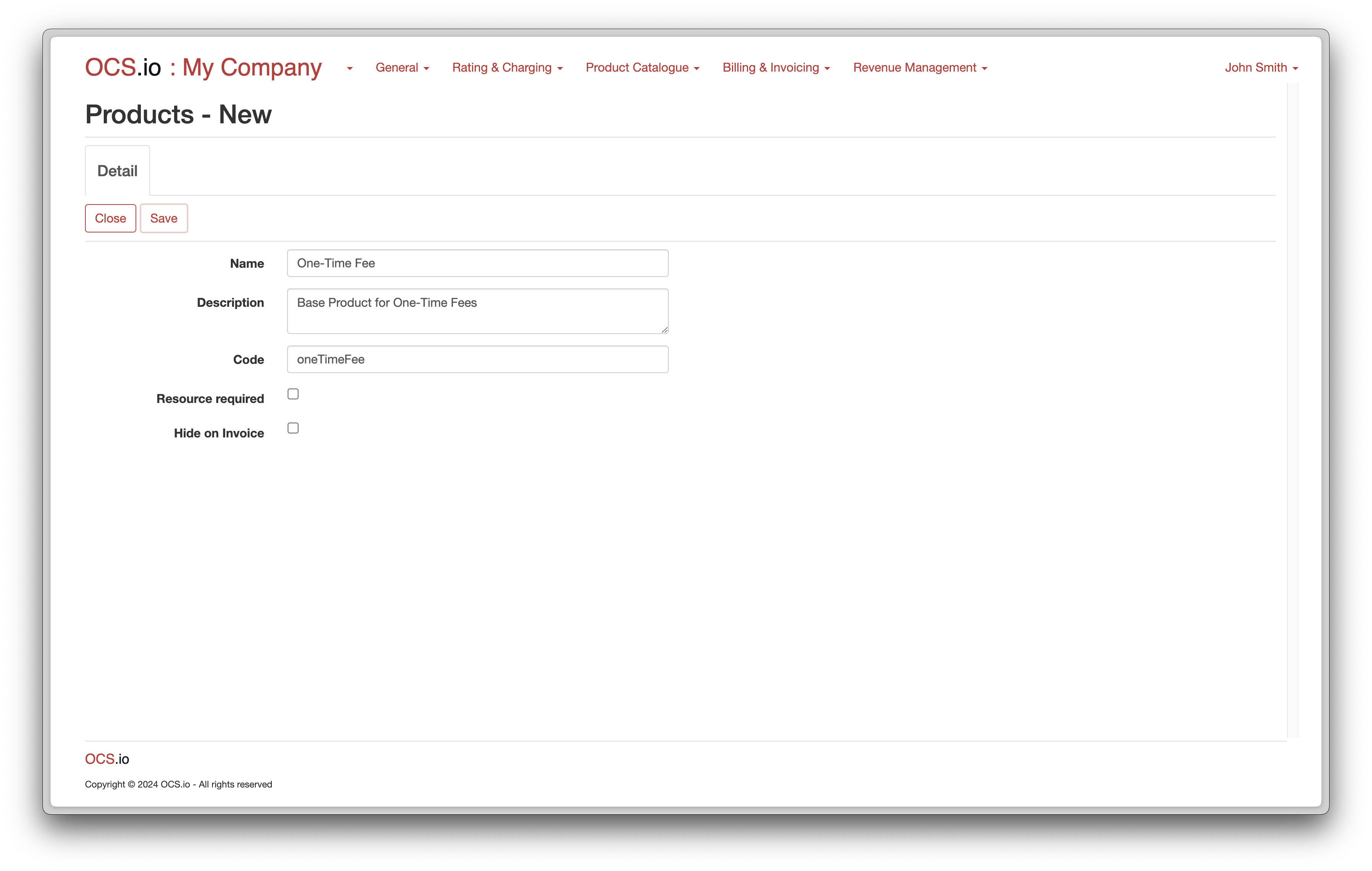
Task: Enable the Resource required checkbox
Action: coord(293,394)
